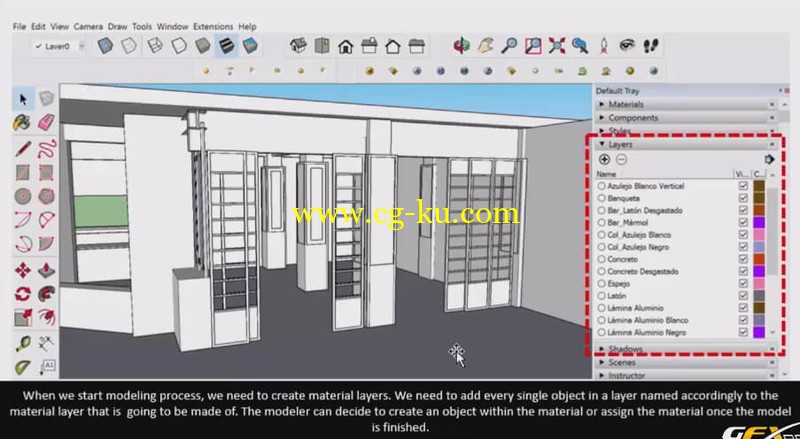Click the Add Layer plus button
This screenshot has width=800, height=439.
pyautogui.click(x=604, y=160)
